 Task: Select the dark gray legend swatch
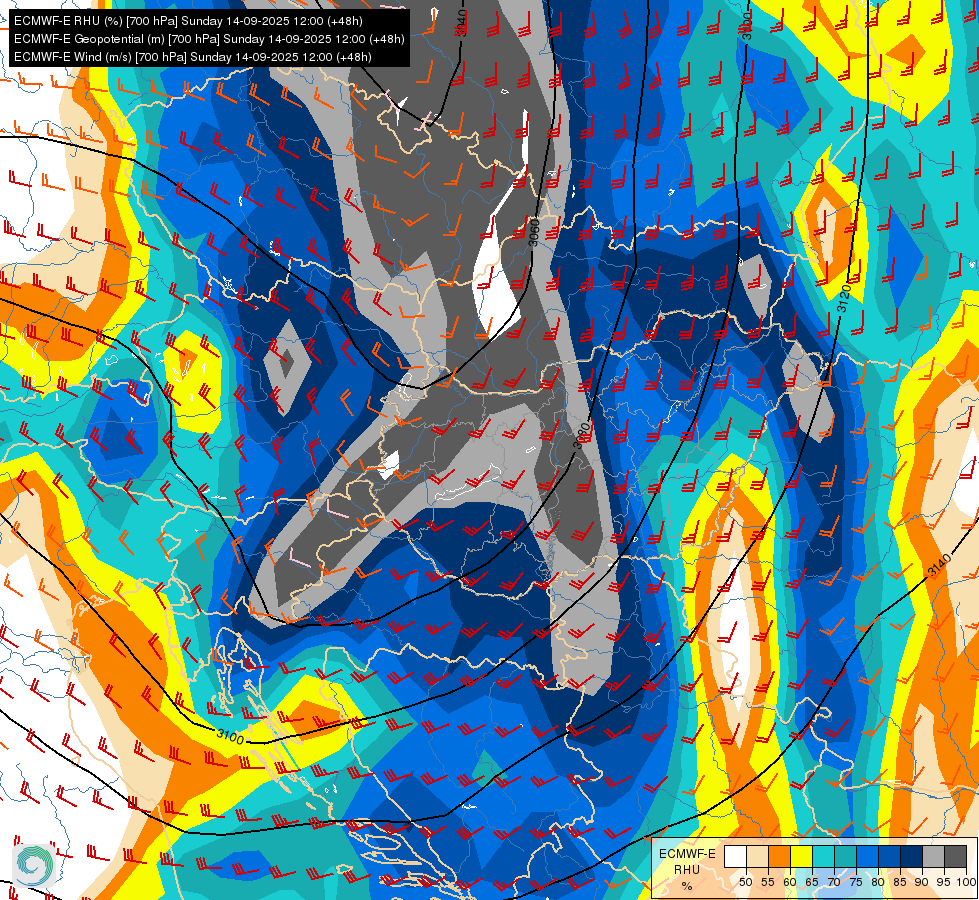click(x=956, y=856)
